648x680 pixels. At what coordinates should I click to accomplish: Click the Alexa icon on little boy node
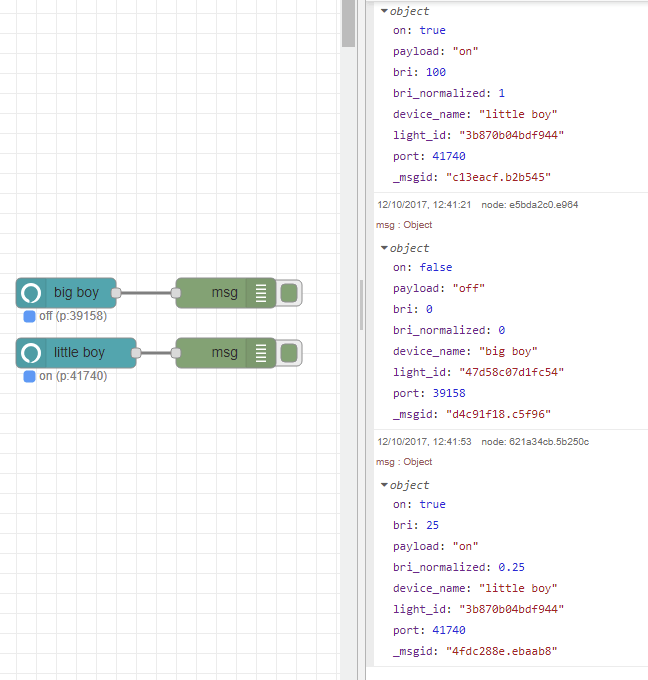click(x=31, y=353)
